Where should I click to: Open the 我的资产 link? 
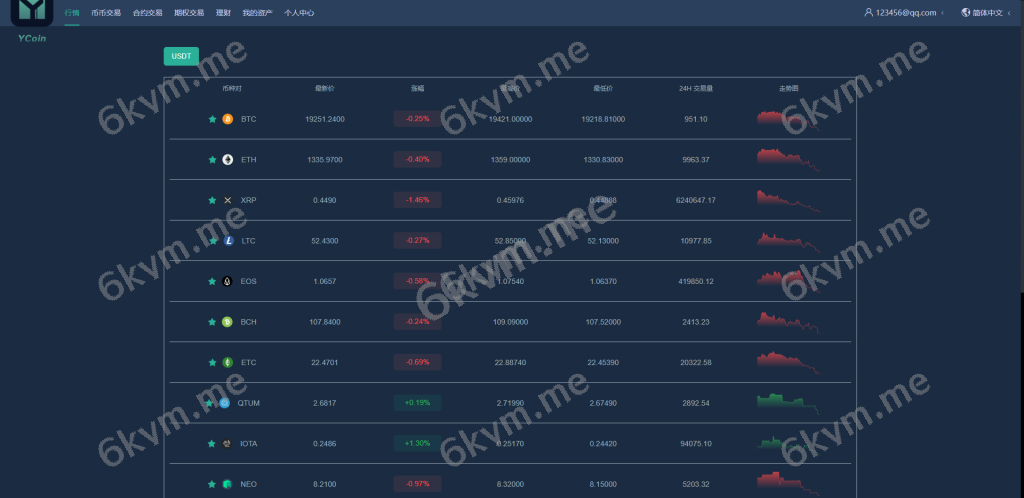pyautogui.click(x=256, y=13)
